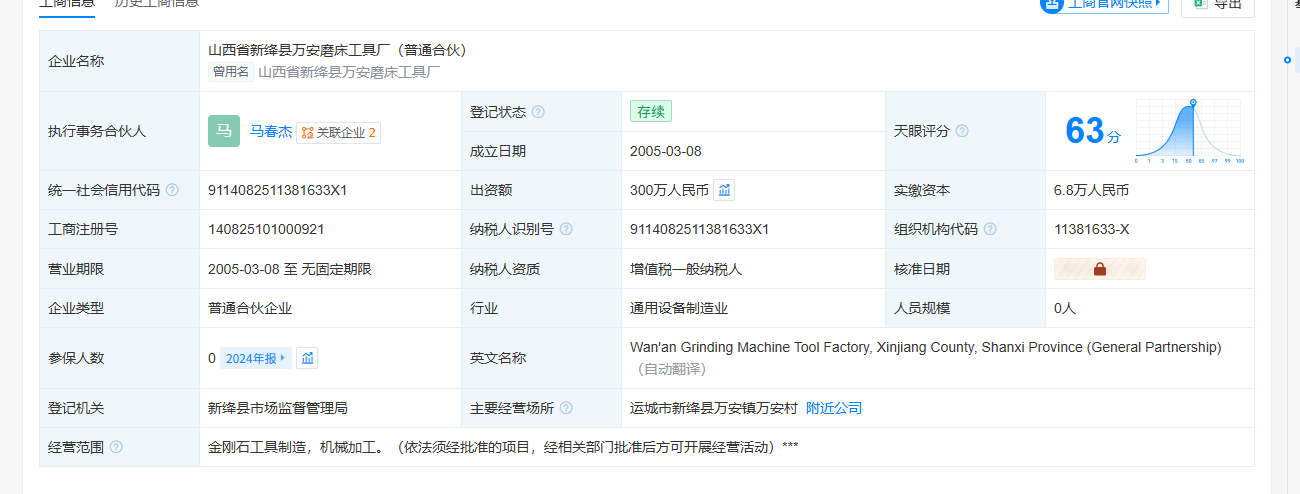Click the 63分 score
This screenshot has width=1300, height=494.
coord(1093,131)
